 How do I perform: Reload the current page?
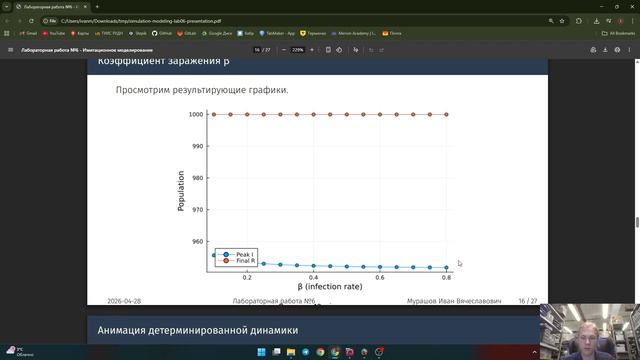pos(31,21)
